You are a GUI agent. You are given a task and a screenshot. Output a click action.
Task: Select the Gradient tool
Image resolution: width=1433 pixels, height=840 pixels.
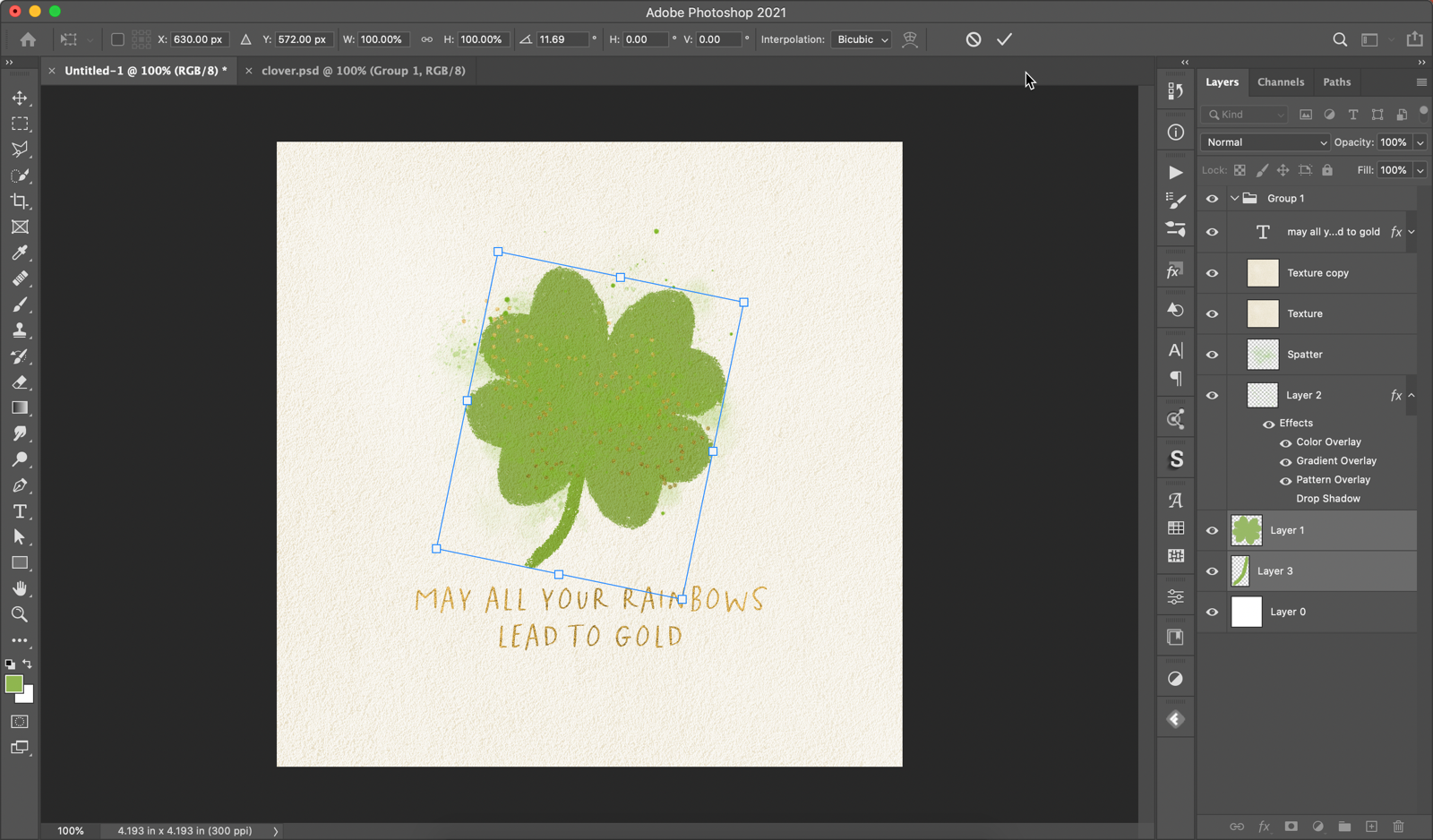pyautogui.click(x=20, y=408)
